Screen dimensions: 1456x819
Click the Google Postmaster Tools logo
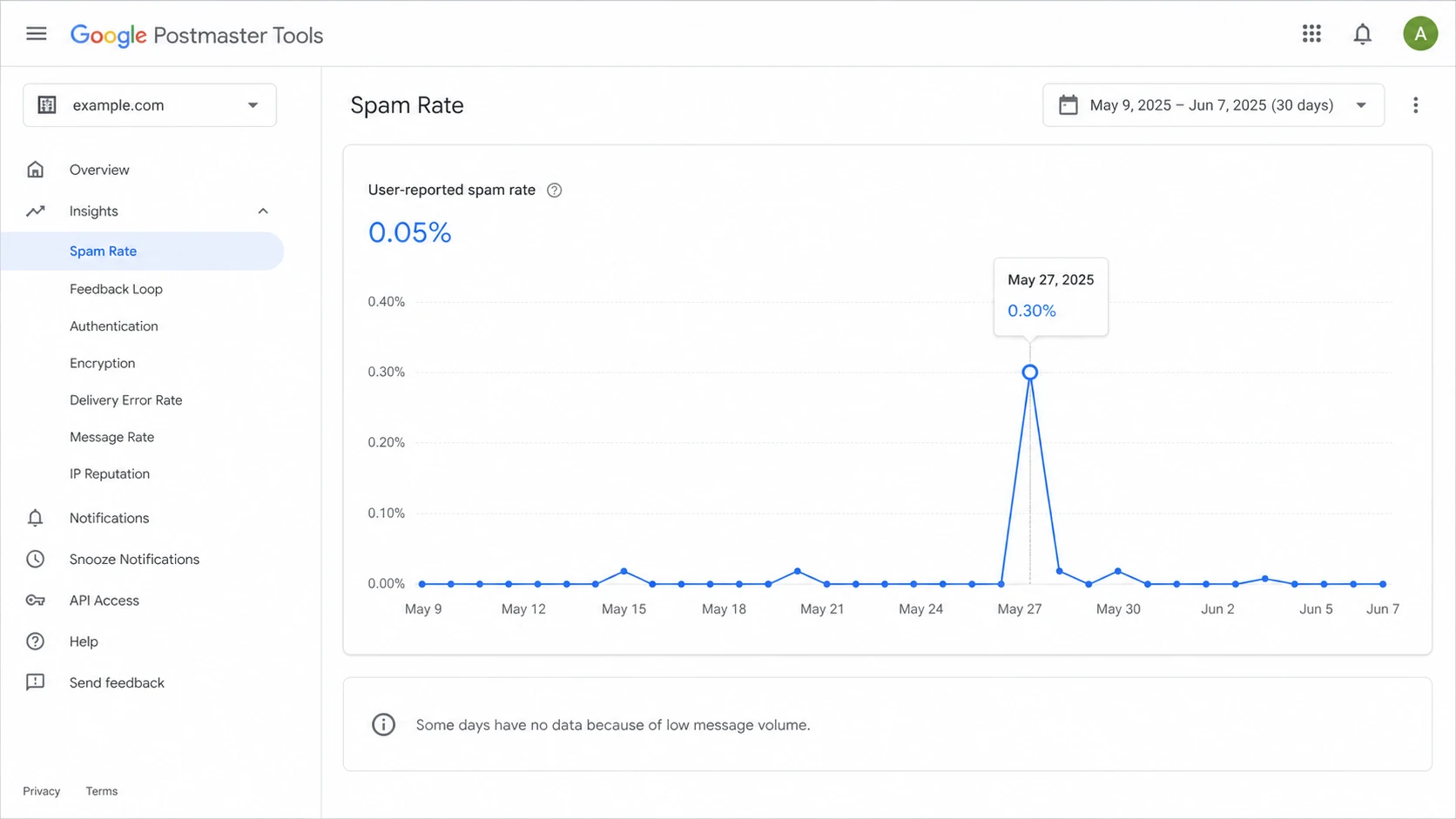coord(197,36)
